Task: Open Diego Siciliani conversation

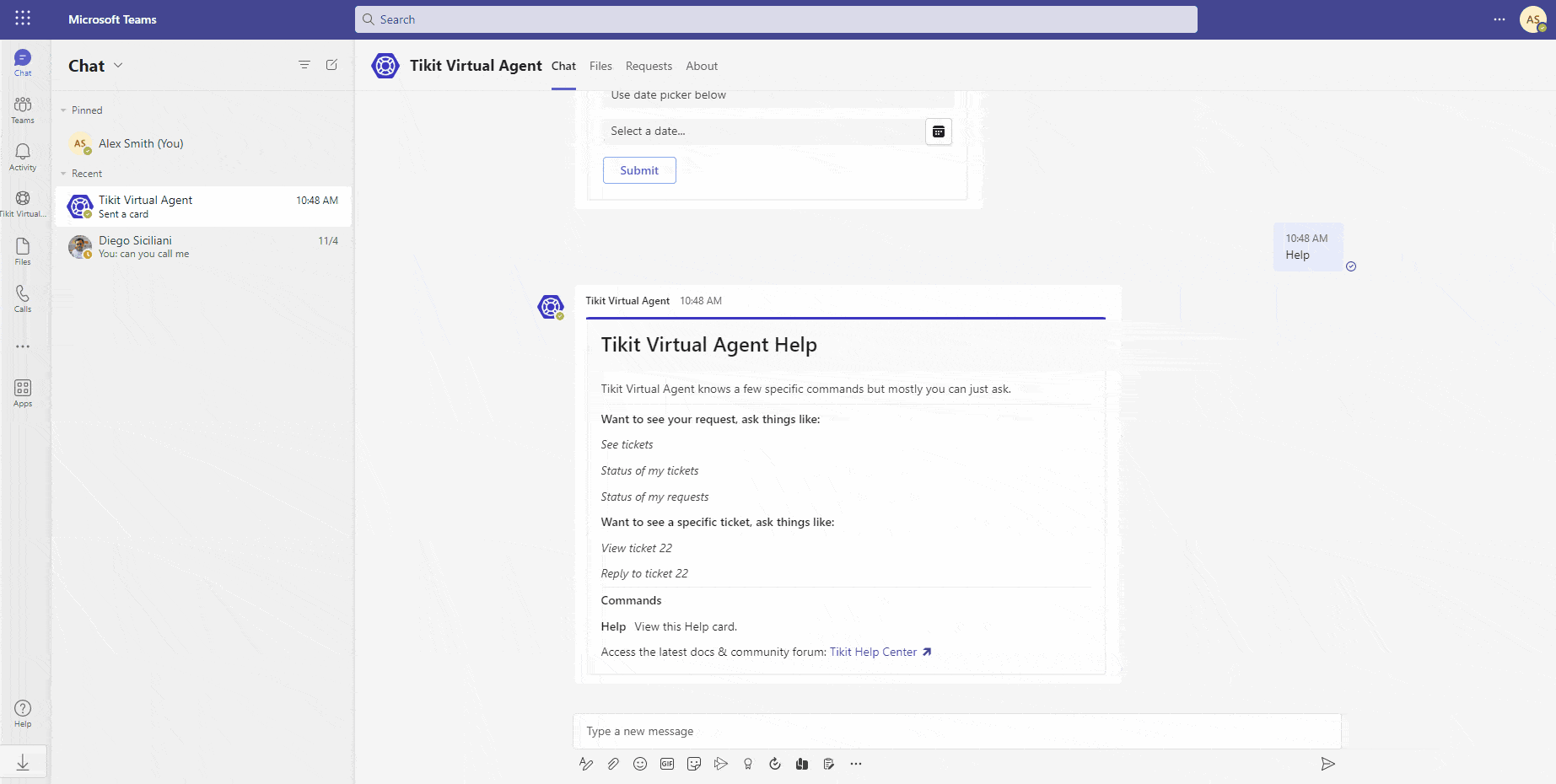Action: [203, 247]
